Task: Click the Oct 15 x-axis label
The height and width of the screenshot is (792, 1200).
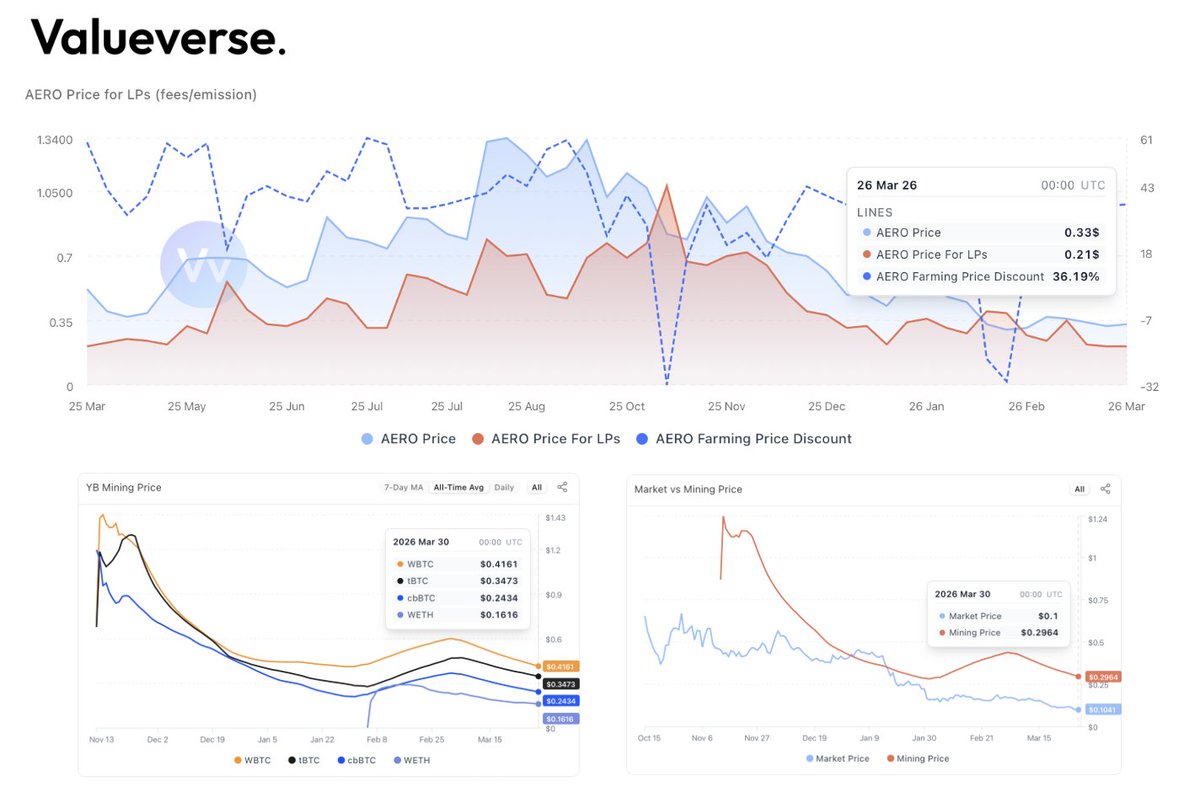Action: tap(650, 738)
